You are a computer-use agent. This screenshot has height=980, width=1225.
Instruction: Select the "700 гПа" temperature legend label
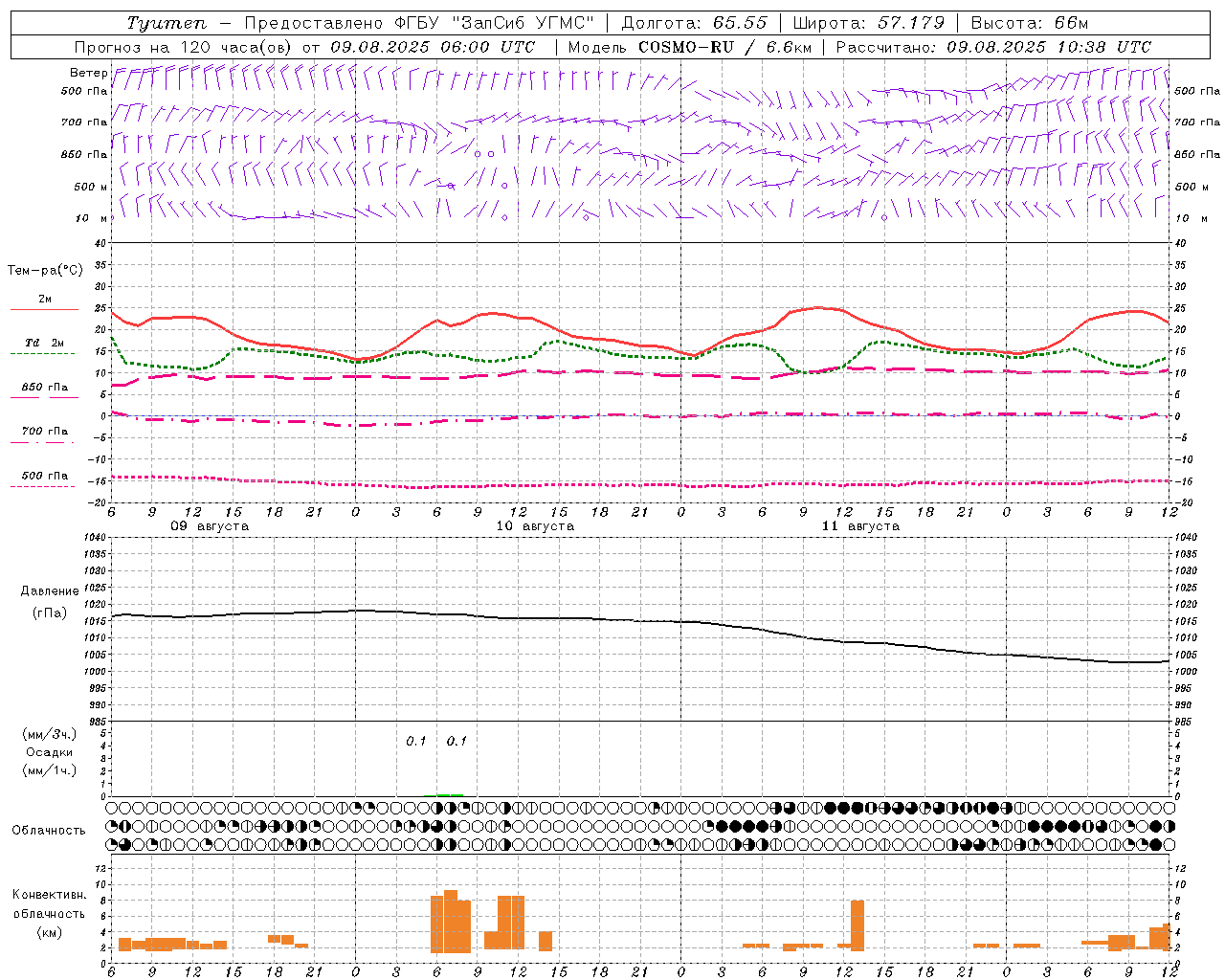point(45,432)
